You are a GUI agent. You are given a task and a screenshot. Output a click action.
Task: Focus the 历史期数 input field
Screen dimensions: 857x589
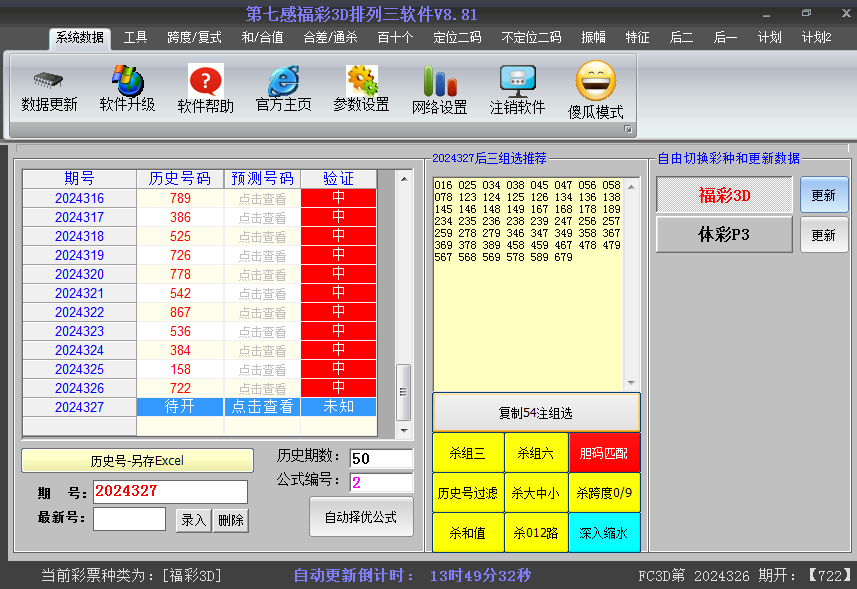(x=381, y=458)
